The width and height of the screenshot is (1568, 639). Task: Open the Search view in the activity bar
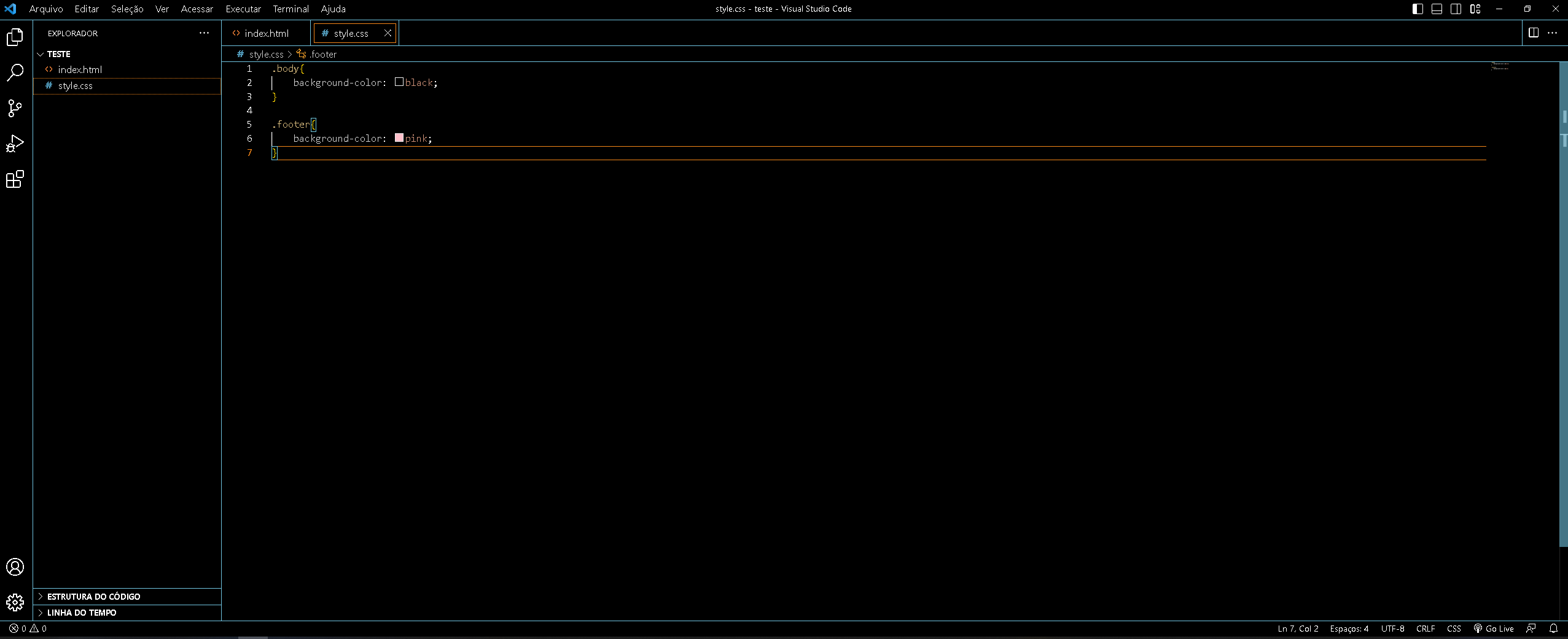[15, 73]
